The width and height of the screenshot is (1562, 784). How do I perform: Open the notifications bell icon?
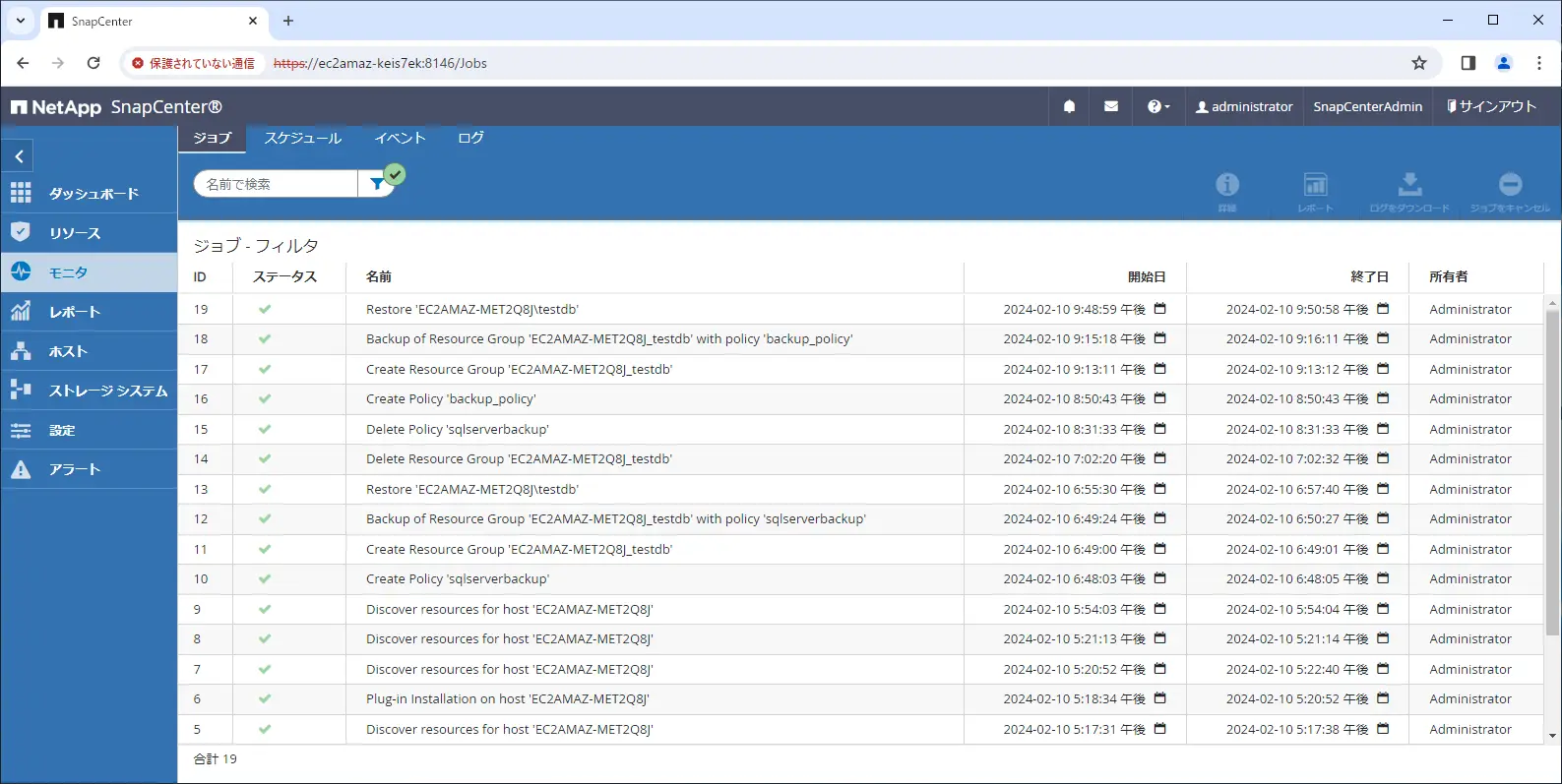pos(1069,106)
